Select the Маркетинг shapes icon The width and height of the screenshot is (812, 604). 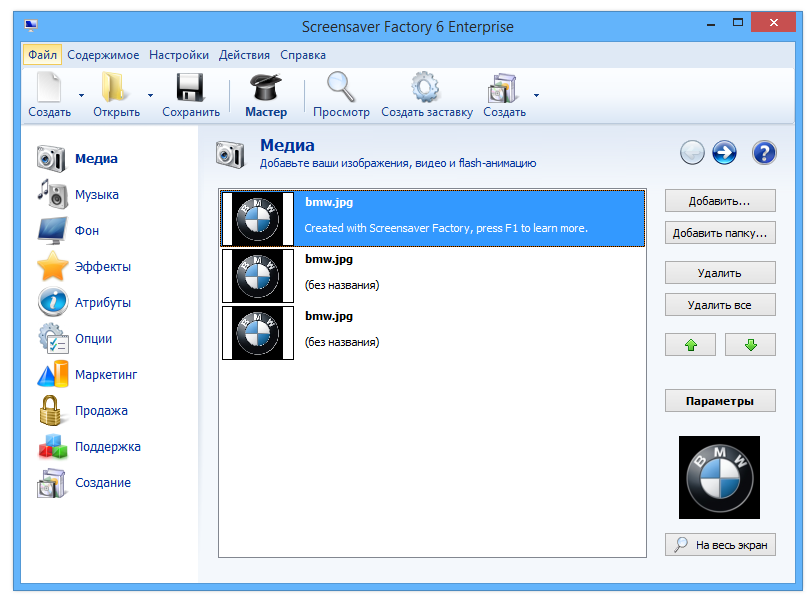coord(52,374)
